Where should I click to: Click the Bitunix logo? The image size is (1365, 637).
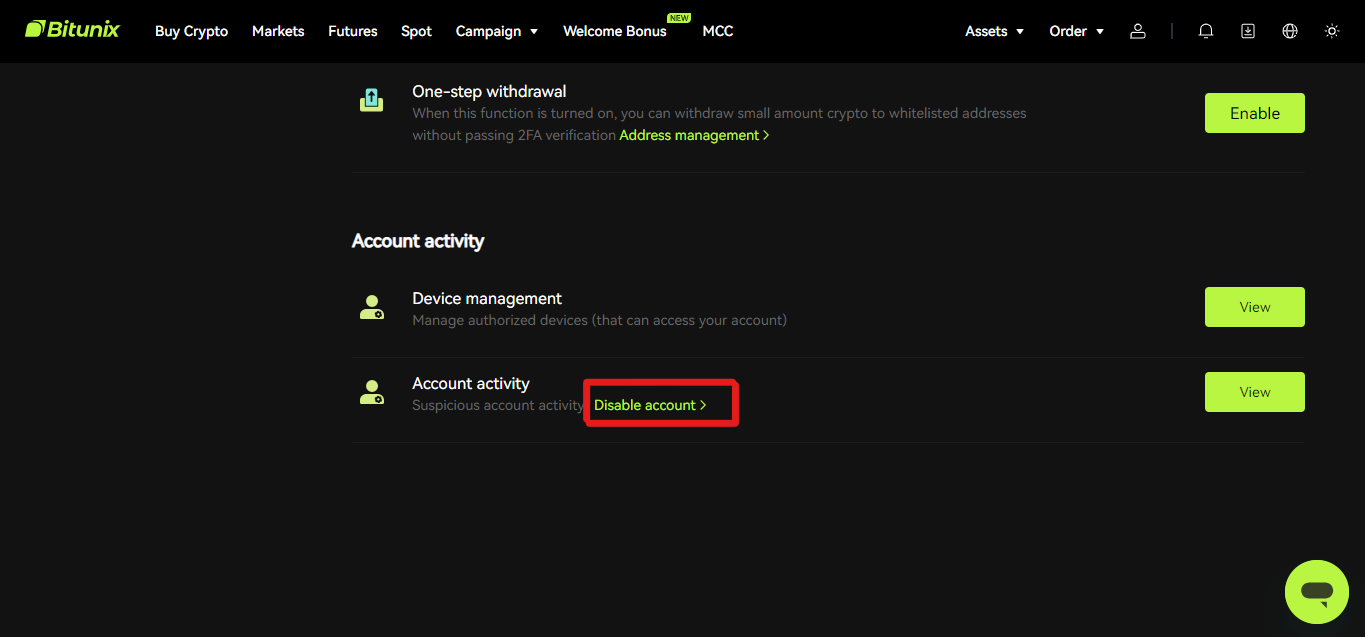pyautogui.click(x=72, y=30)
